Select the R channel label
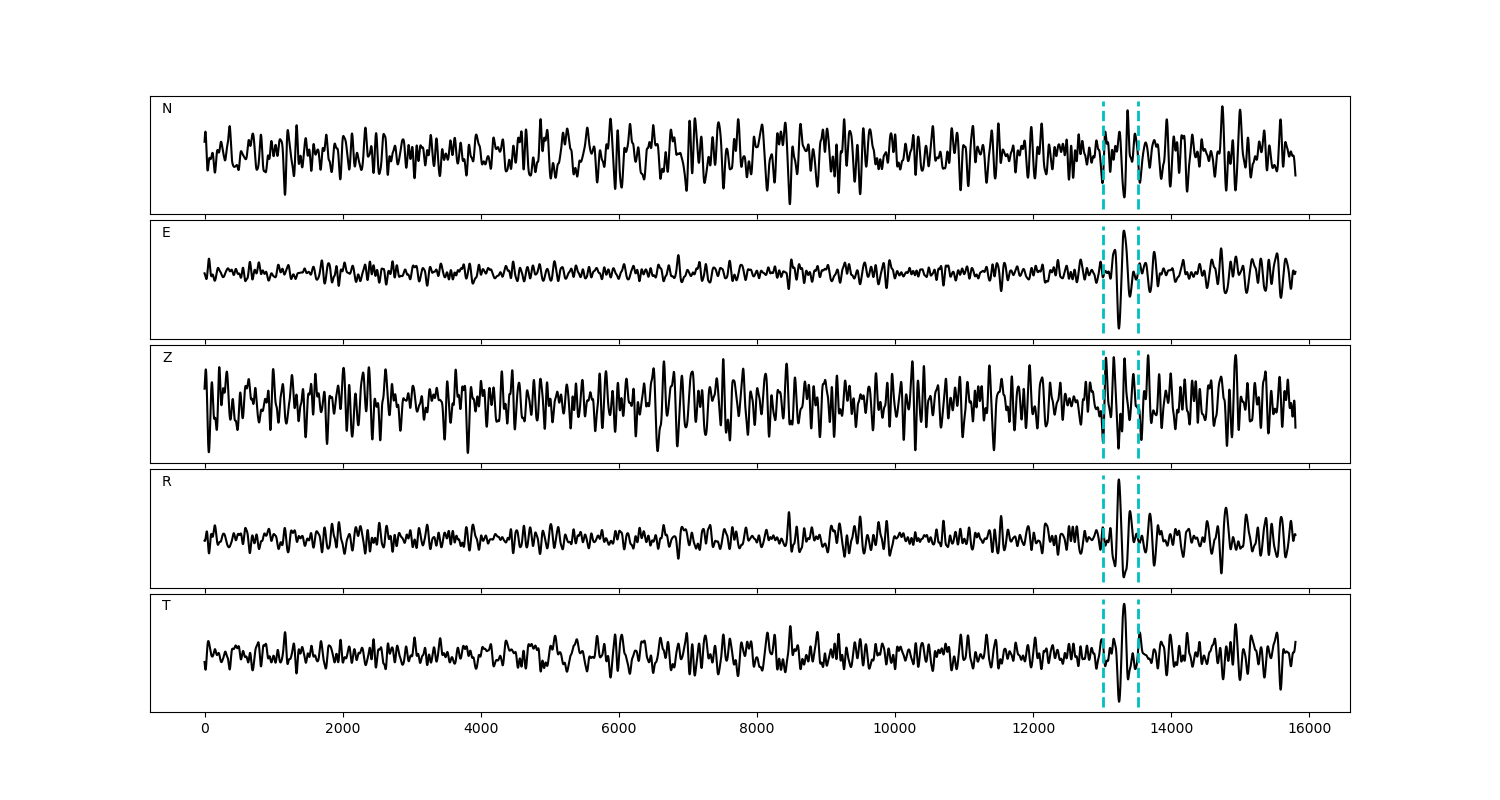The image size is (1500, 800). (x=167, y=482)
